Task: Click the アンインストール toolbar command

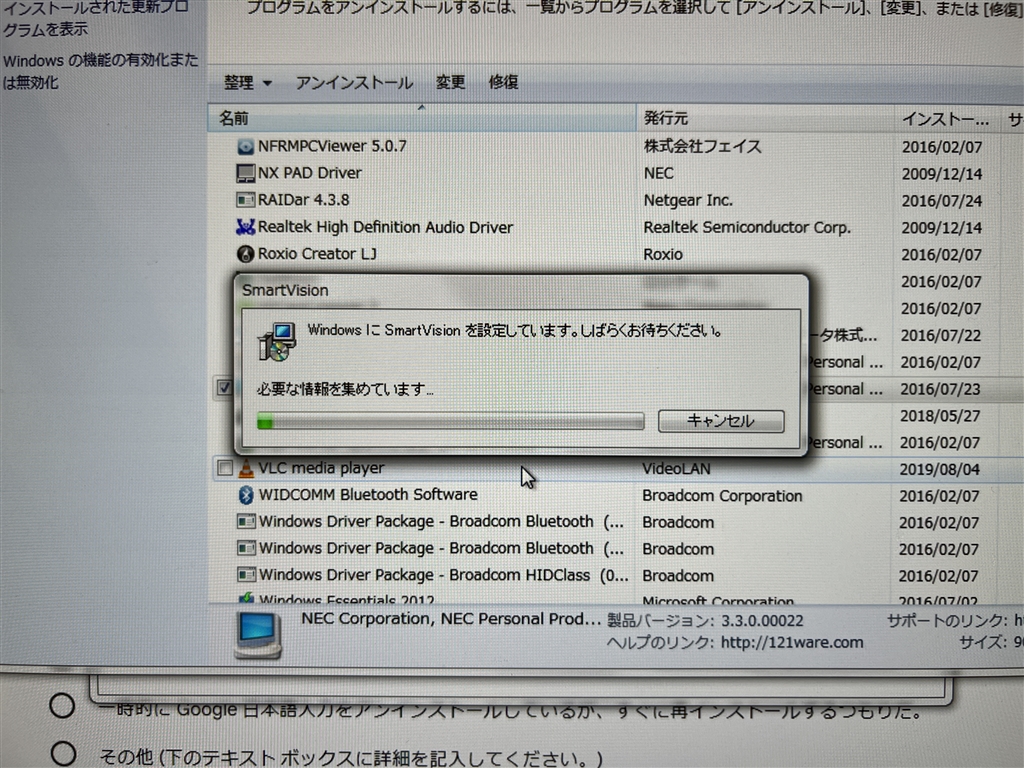Action: point(354,83)
